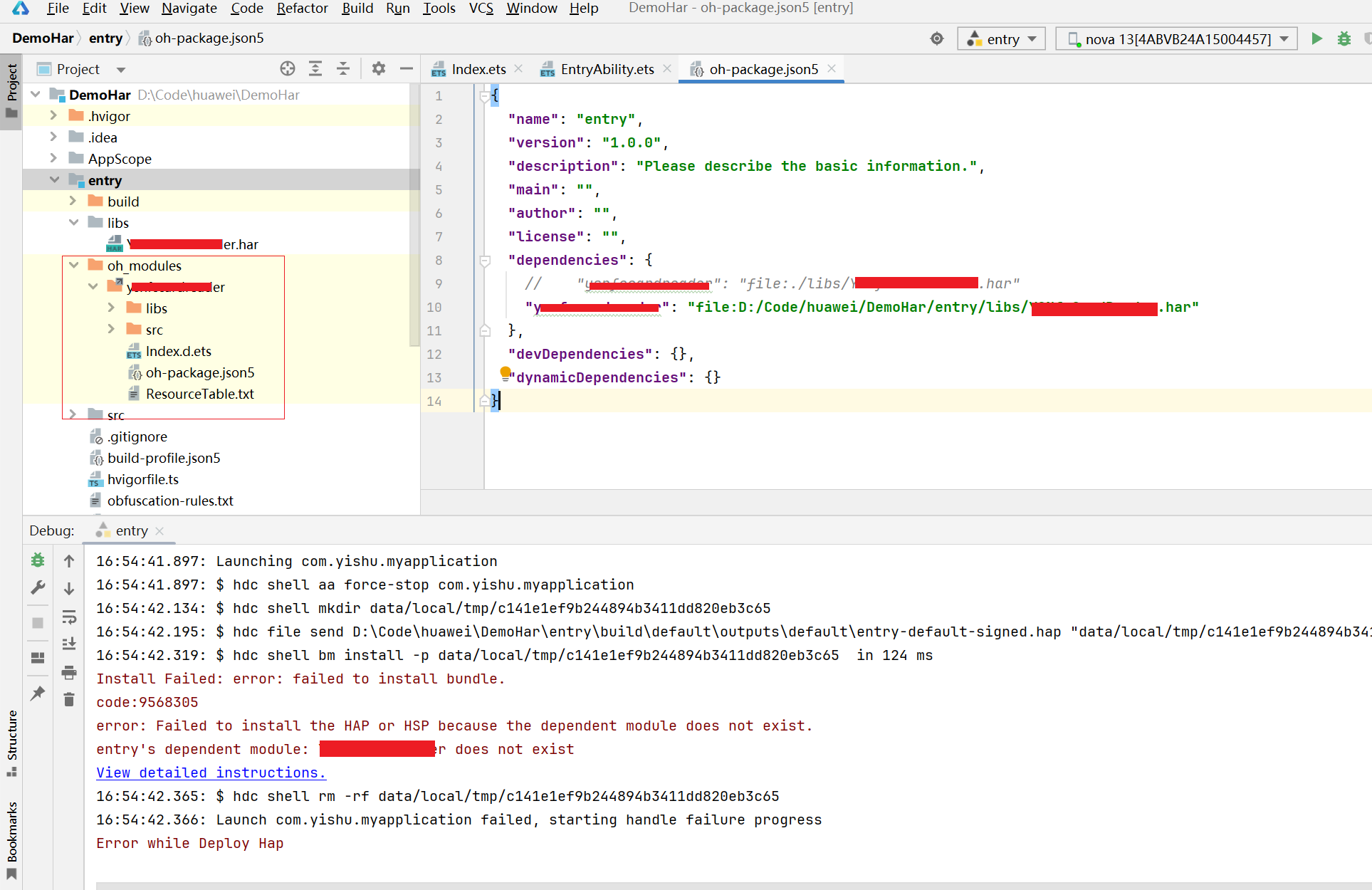This screenshot has width=1372, height=890.
Task: Open the nova 13 device dropdown
Action: [x=1176, y=38]
